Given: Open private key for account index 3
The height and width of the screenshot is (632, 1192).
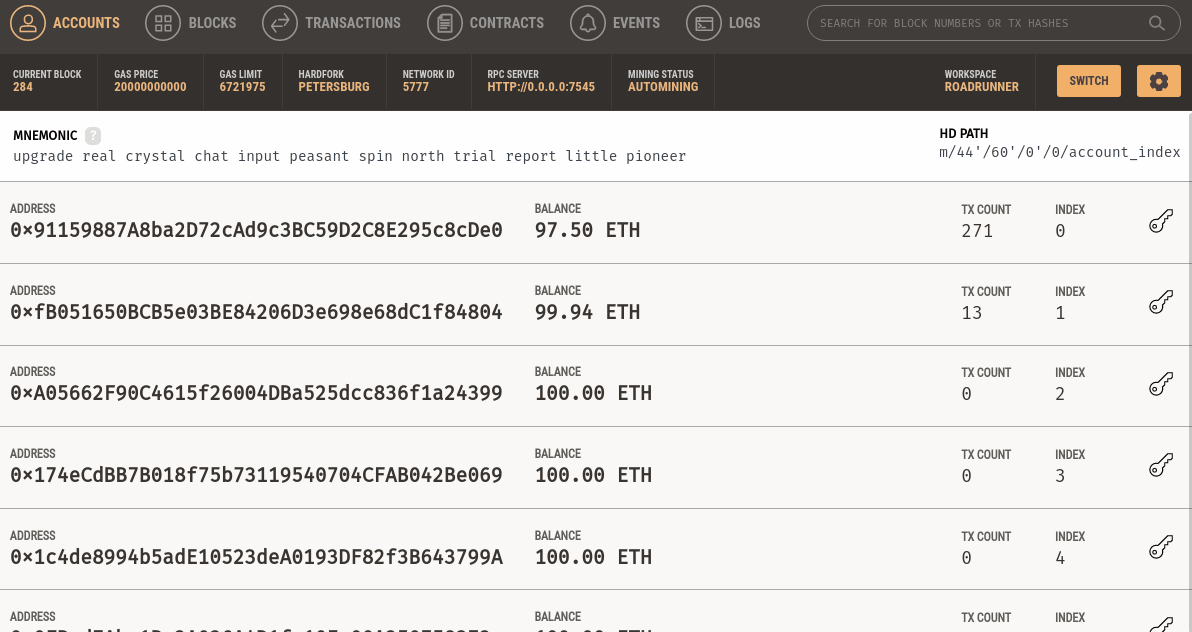Looking at the screenshot, I should (1159, 467).
